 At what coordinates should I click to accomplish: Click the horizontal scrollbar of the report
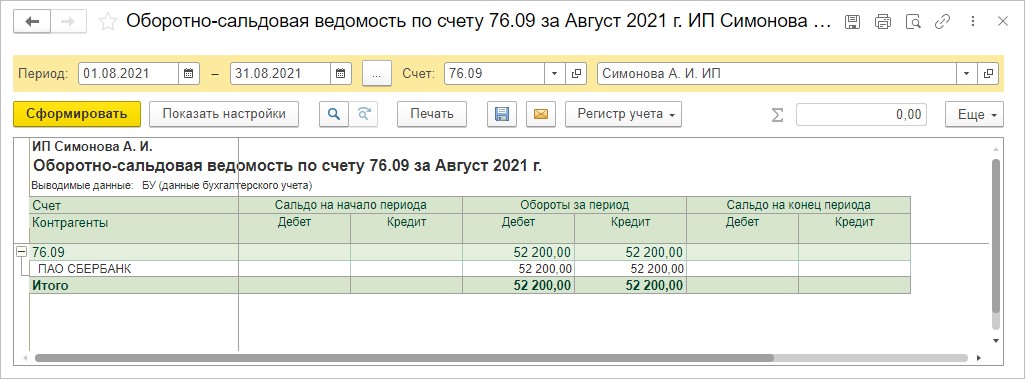pos(404,358)
